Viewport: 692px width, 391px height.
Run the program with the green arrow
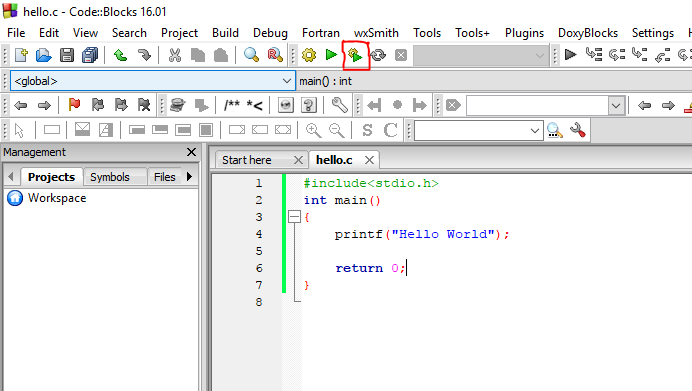click(331, 55)
